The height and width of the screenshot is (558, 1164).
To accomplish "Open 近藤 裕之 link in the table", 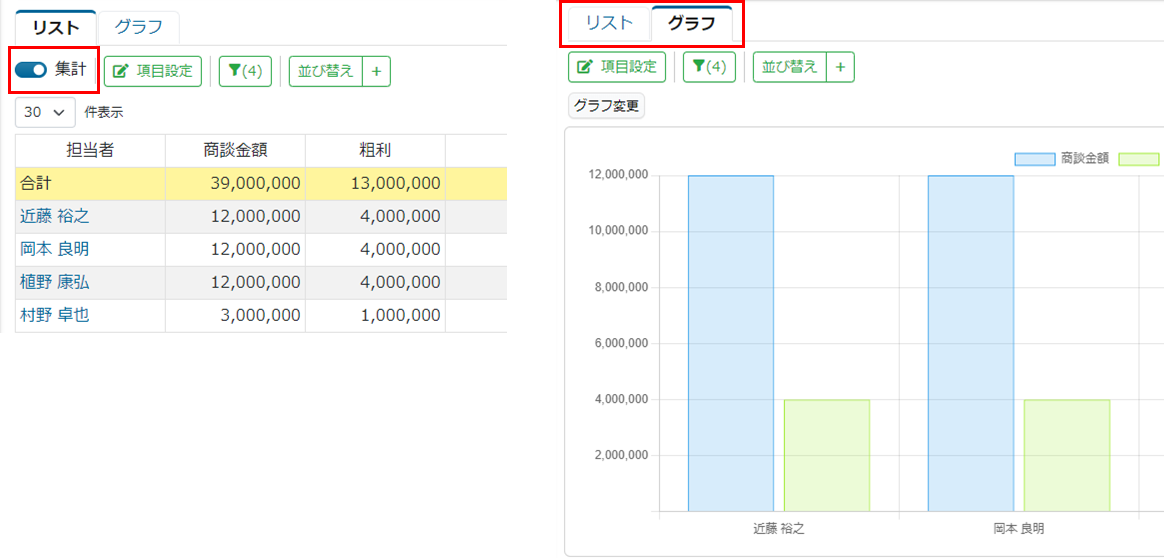I will tap(55, 217).
